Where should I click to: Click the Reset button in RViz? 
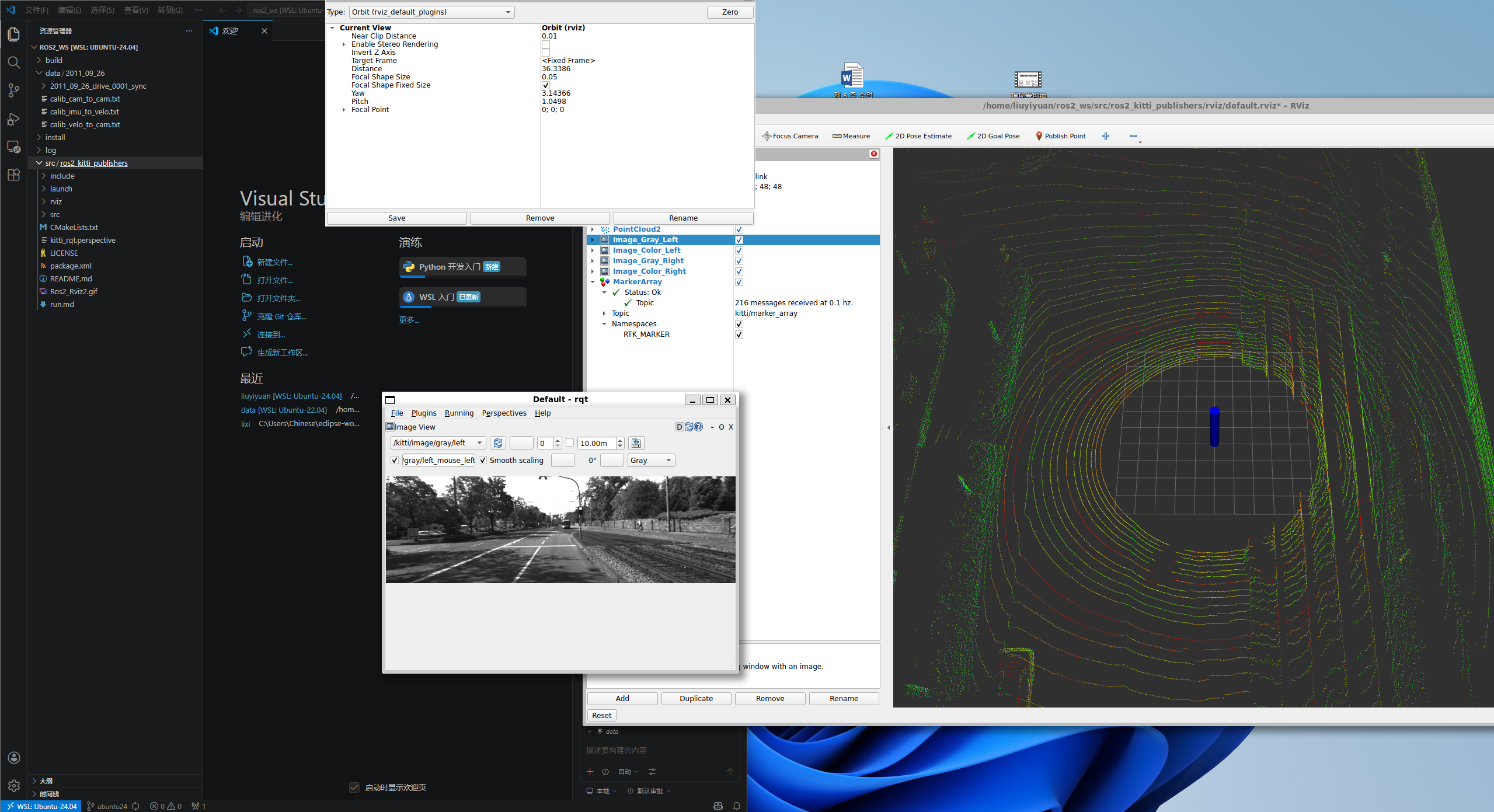coord(601,716)
